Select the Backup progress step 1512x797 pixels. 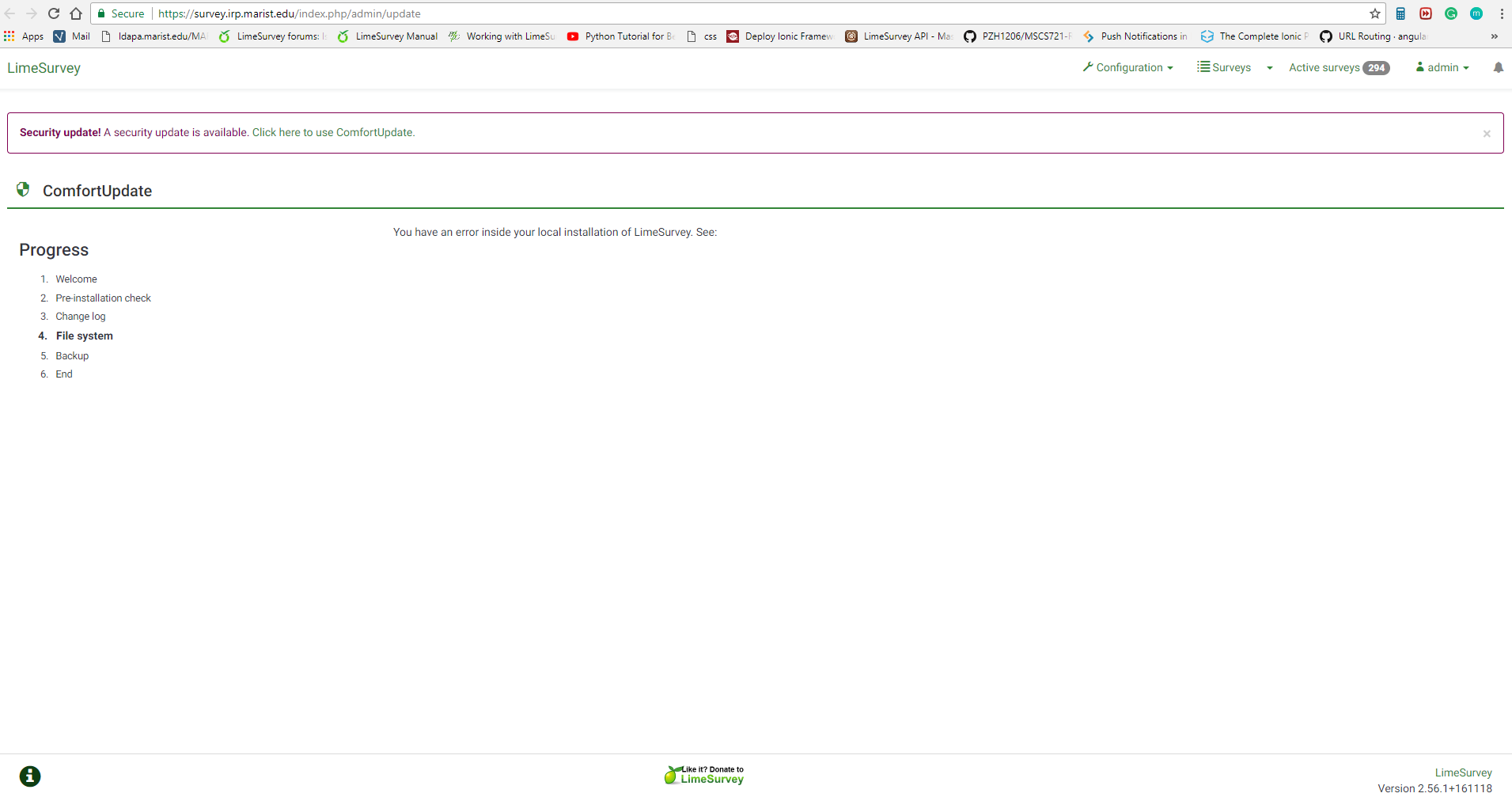tap(72, 356)
